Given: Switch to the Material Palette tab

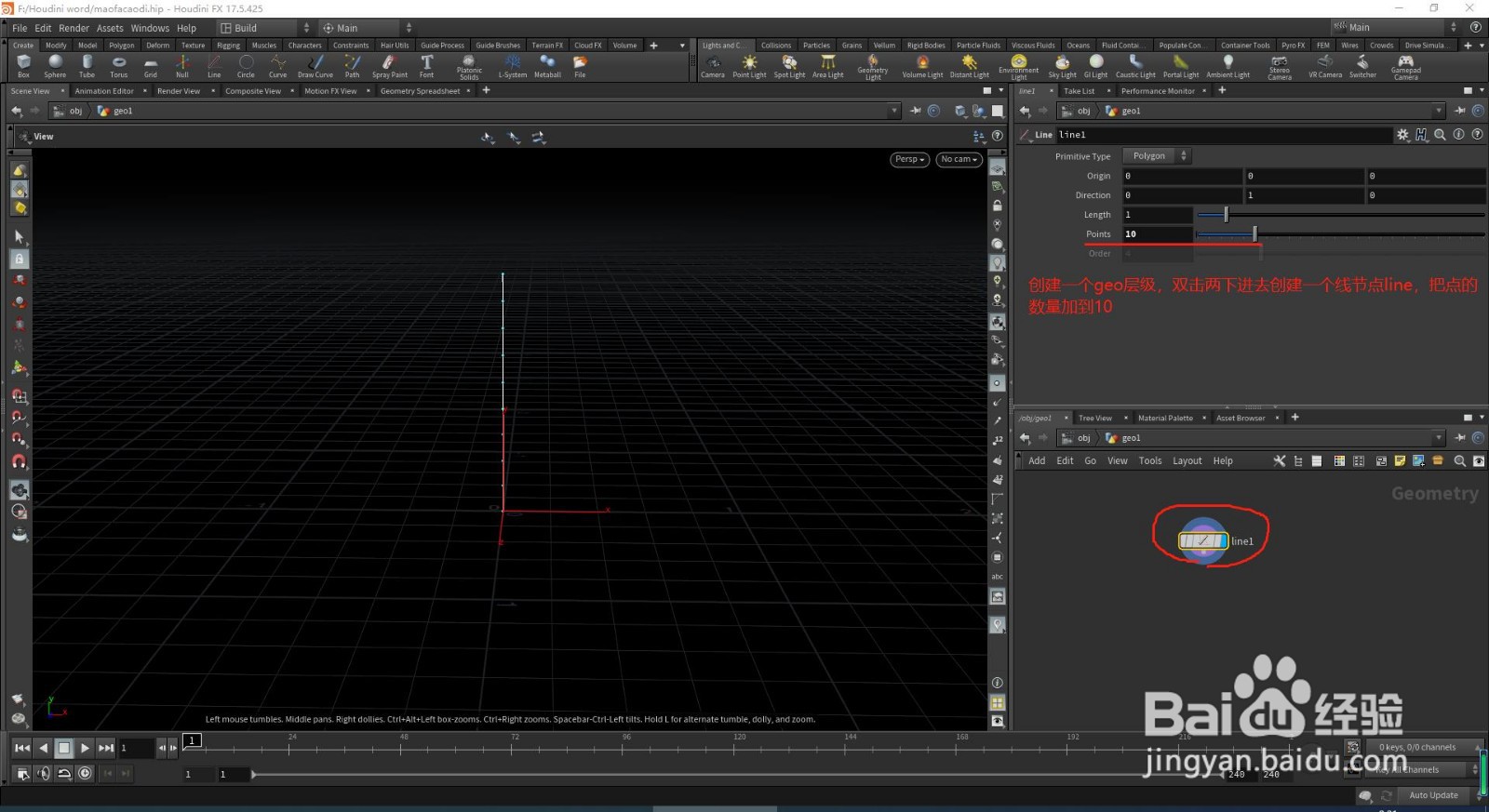Looking at the screenshot, I should (1165, 418).
